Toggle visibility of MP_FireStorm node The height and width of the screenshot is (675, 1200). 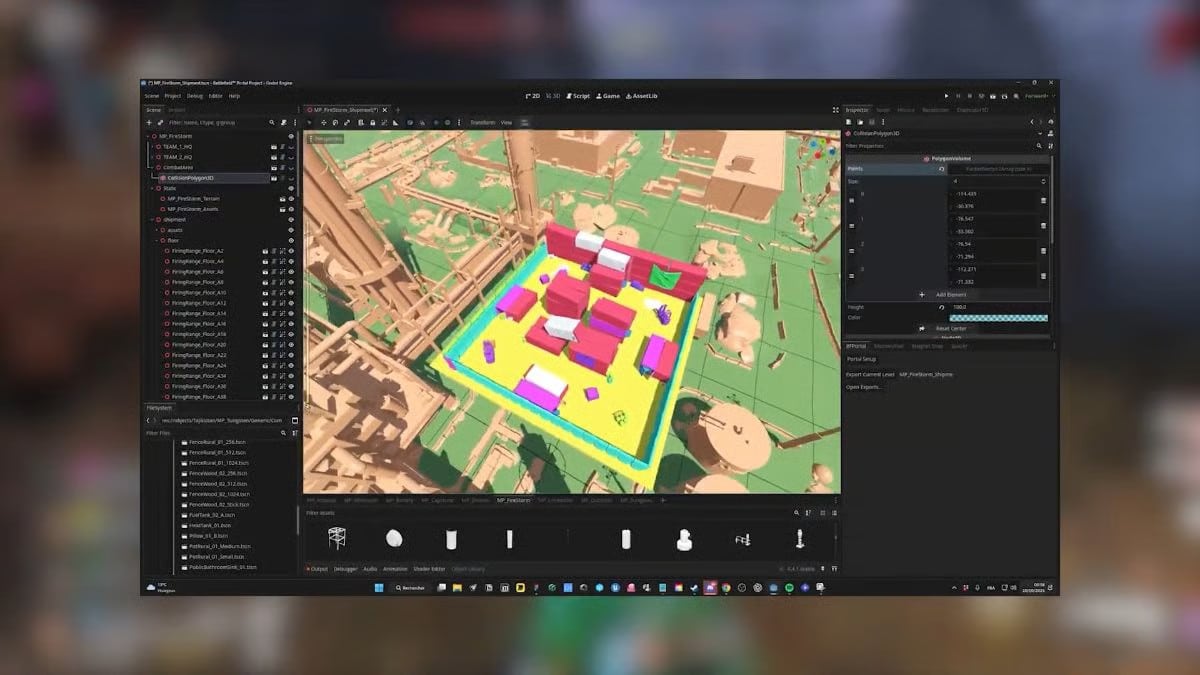(x=291, y=136)
